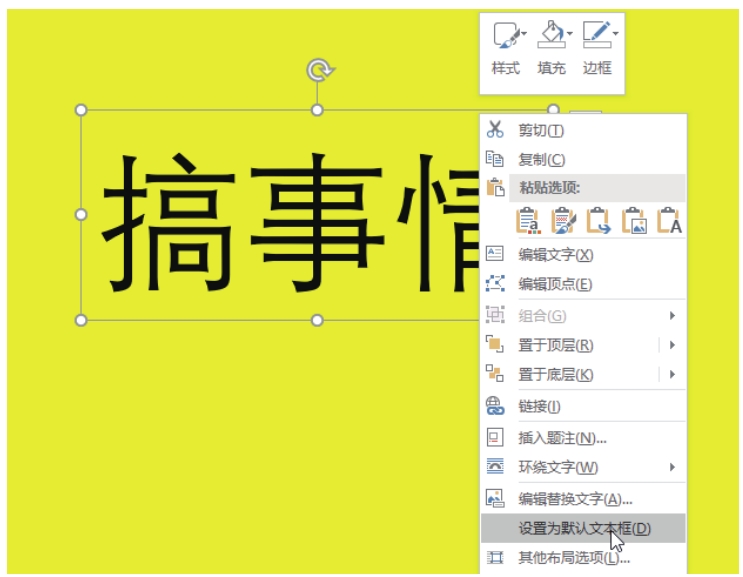Click the Style (样式) brush icon
This screenshot has height=577, width=743.
(x=506, y=35)
